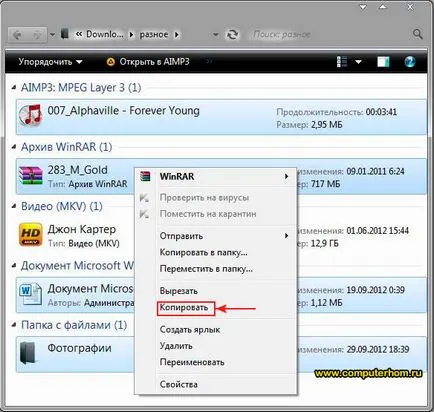The width and height of the screenshot is (434, 412).
Task: Click Открыть в AIMP3 toolbar button
Action: tap(148, 62)
